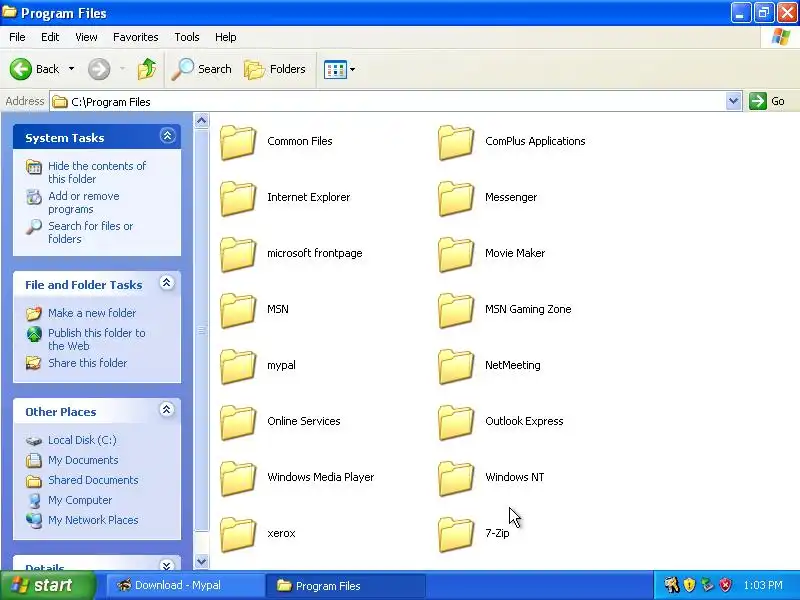Screen dimensions: 800x600
Task: Click the yellow security shield tray icon
Action: point(689,585)
